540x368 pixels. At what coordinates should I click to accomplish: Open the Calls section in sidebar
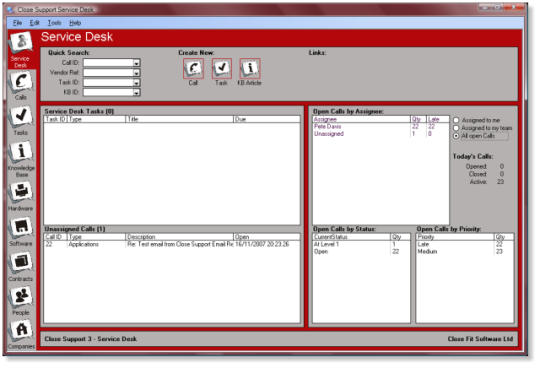pos(21,86)
